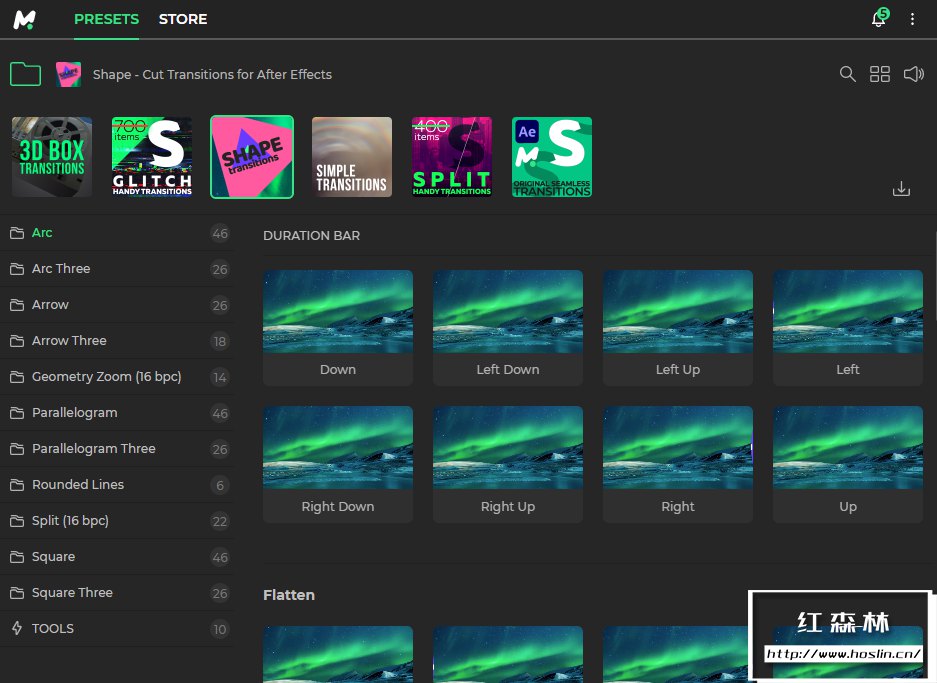Click the Right transition preset thumbnail

[678, 448]
